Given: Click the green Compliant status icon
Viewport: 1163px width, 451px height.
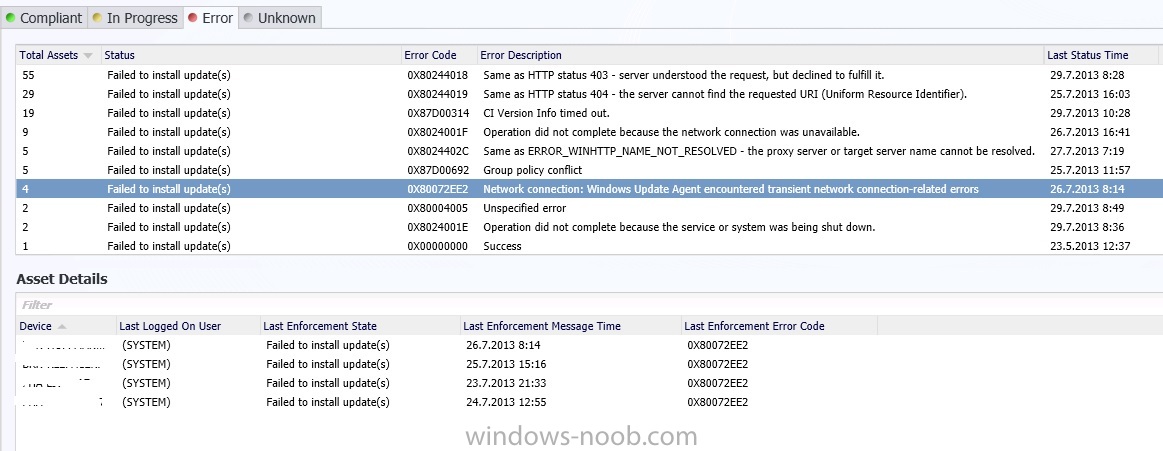Looking at the screenshot, I should (x=10, y=18).
